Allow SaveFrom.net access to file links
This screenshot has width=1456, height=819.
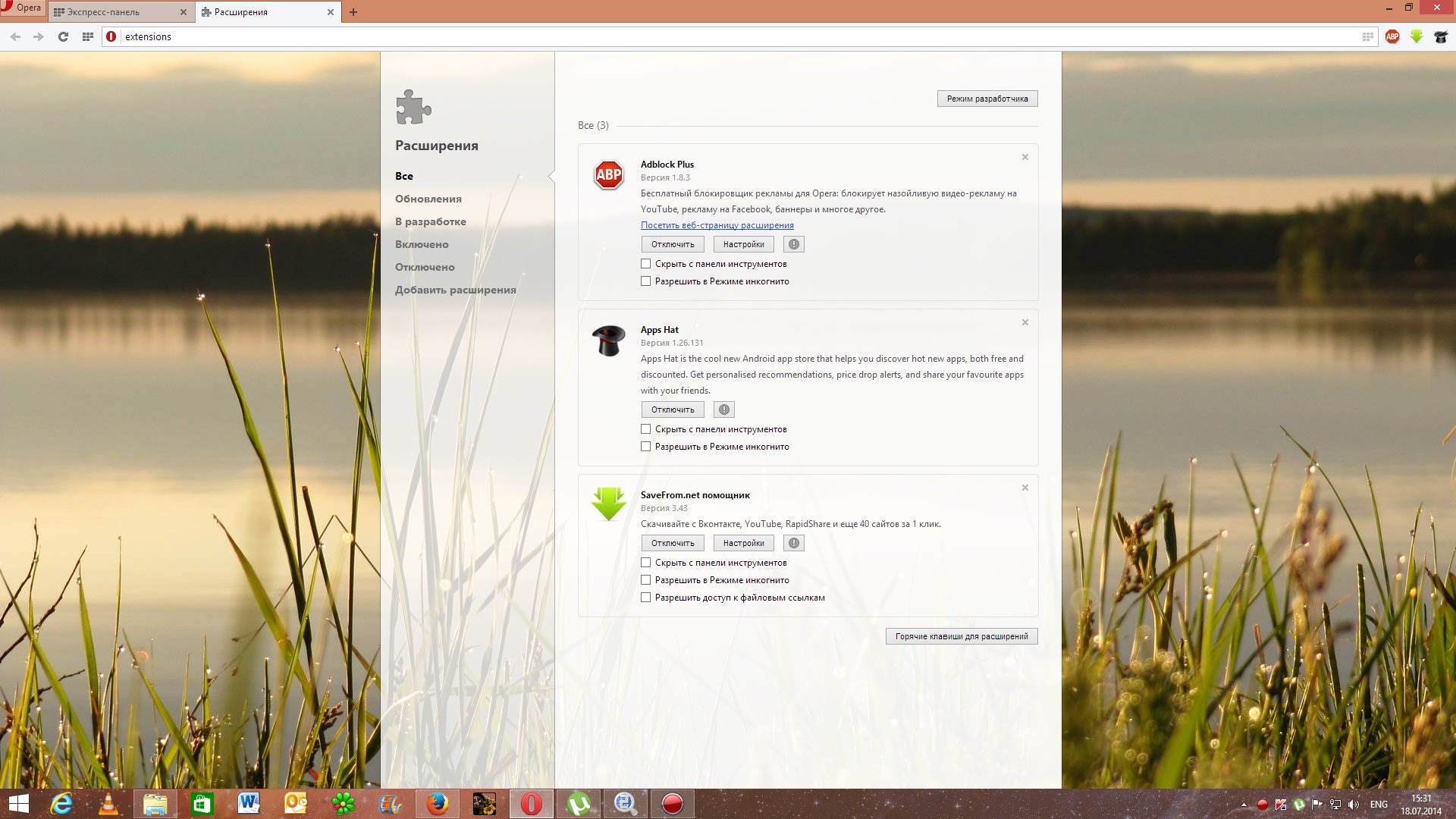point(645,598)
